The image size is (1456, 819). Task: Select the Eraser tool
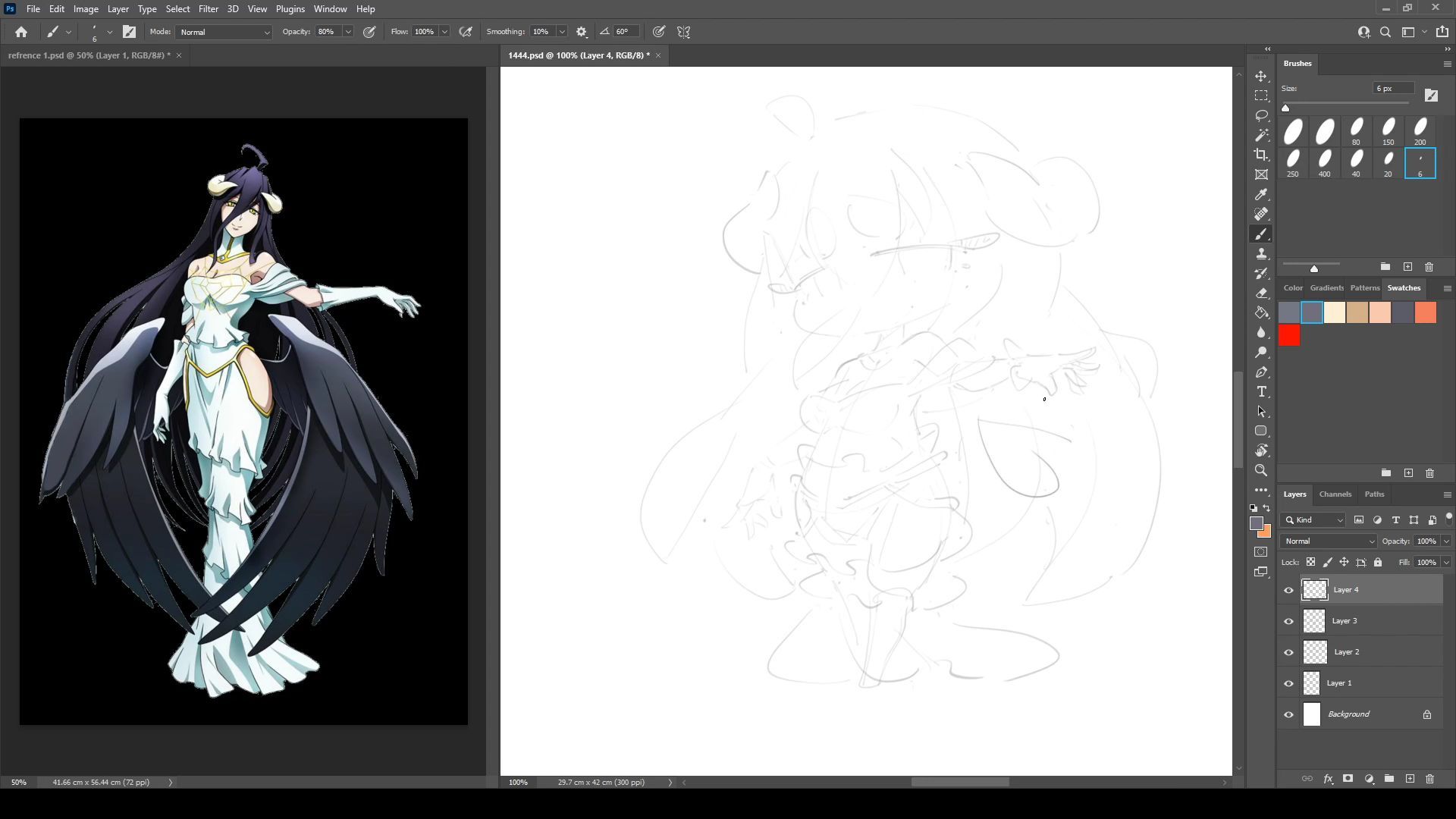pos(1261,293)
